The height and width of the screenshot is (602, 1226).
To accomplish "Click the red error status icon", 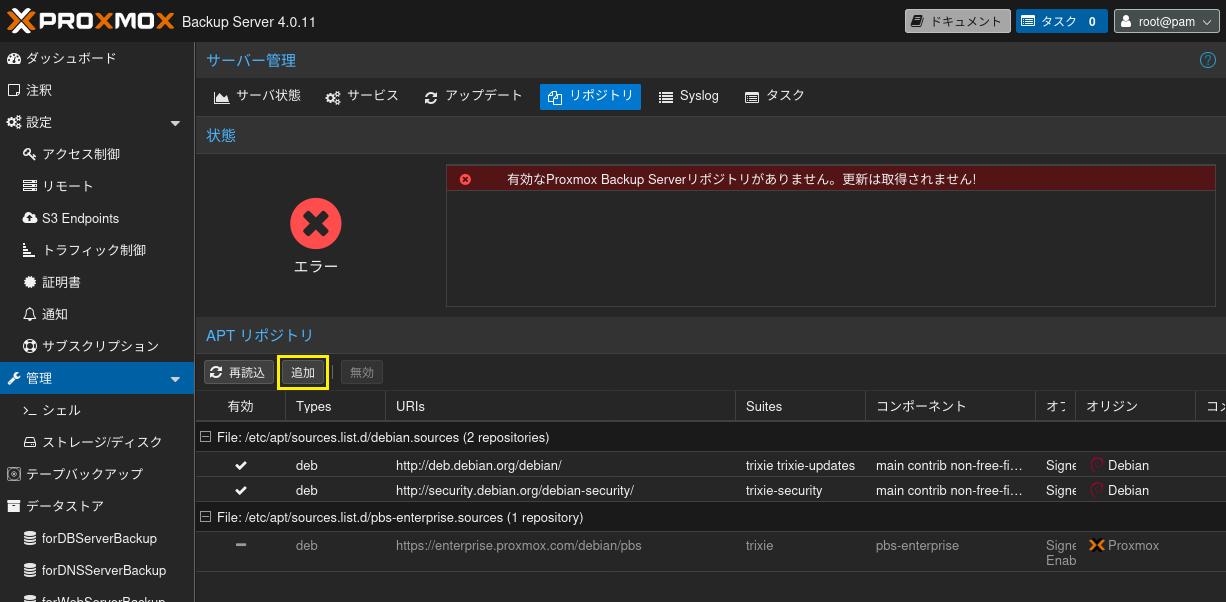I will (x=316, y=224).
